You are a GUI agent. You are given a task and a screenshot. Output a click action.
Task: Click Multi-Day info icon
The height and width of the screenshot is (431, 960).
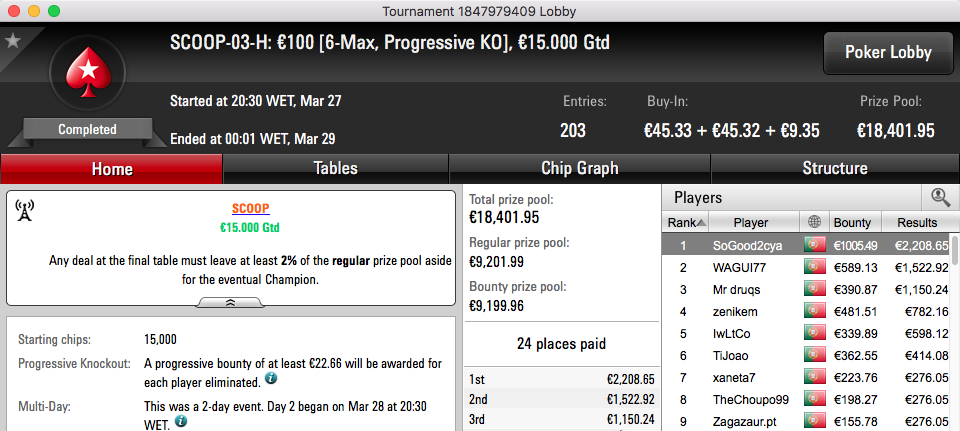(x=181, y=421)
